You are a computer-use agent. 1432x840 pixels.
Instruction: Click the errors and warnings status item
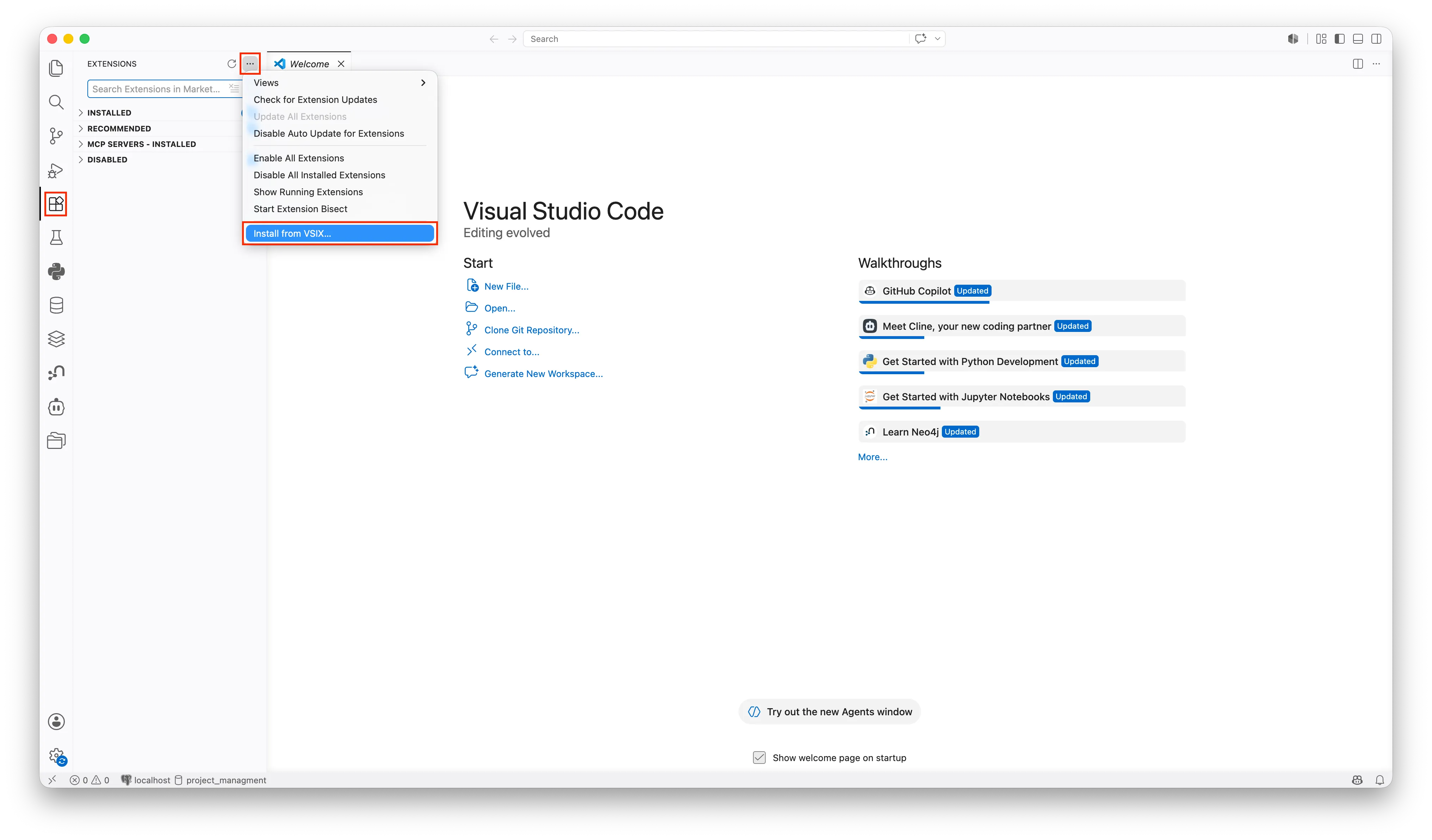coord(89,780)
